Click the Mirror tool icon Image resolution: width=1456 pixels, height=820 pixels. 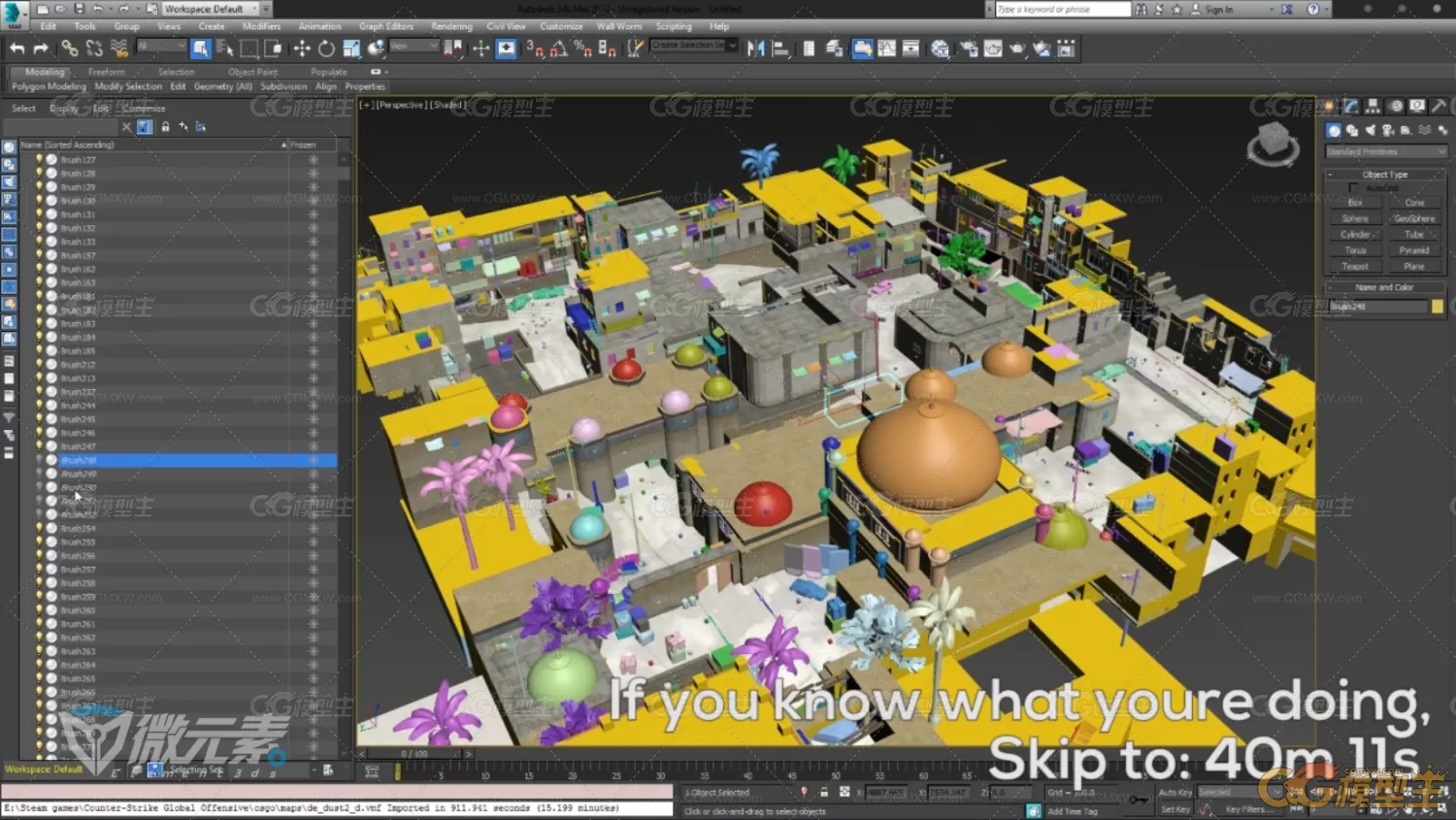tap(756, 49)
